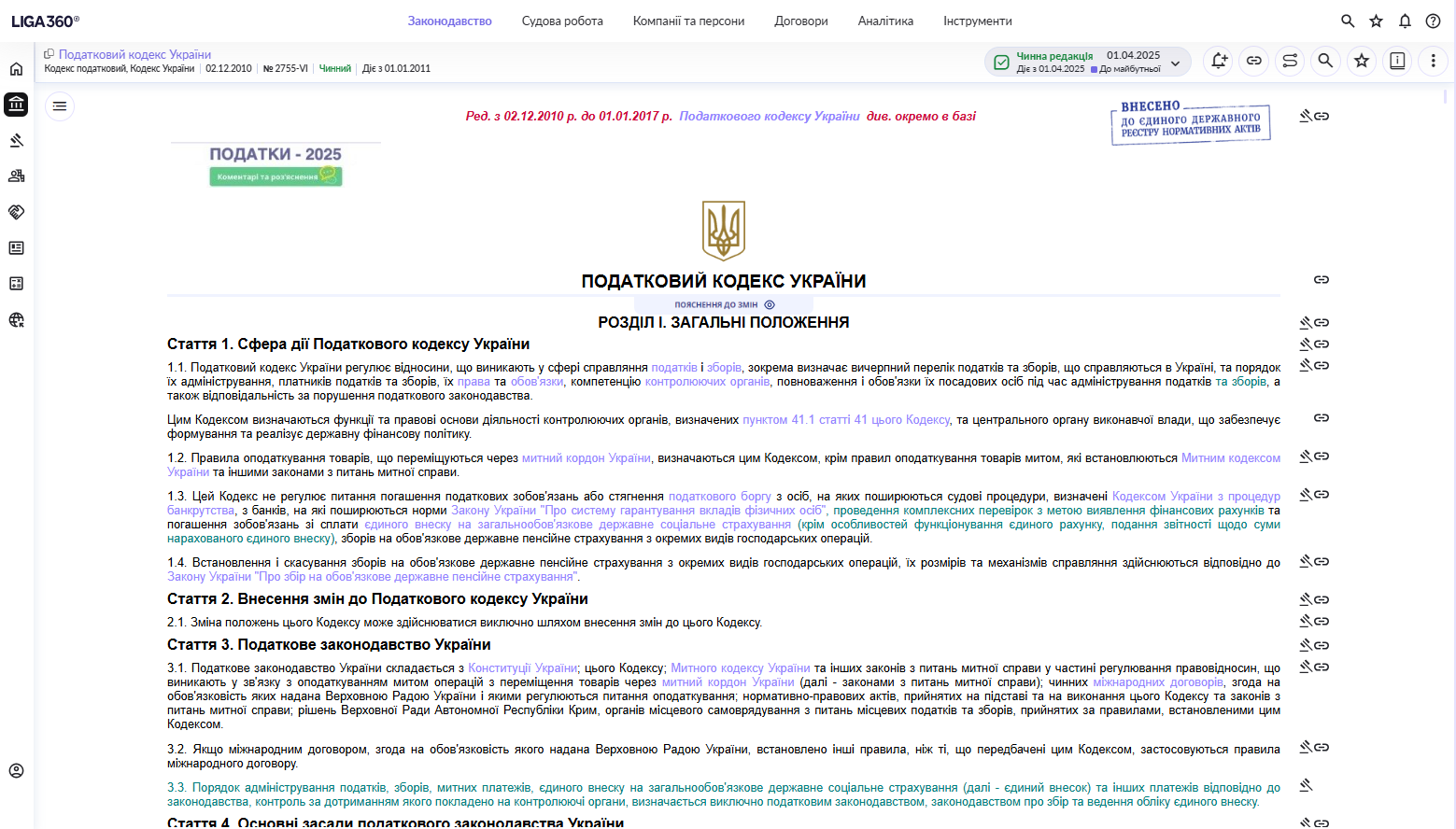The height and width of the screenshot is (829, 1456).
Task: Open the three-dot more options menu
Action: (1433, 61)
